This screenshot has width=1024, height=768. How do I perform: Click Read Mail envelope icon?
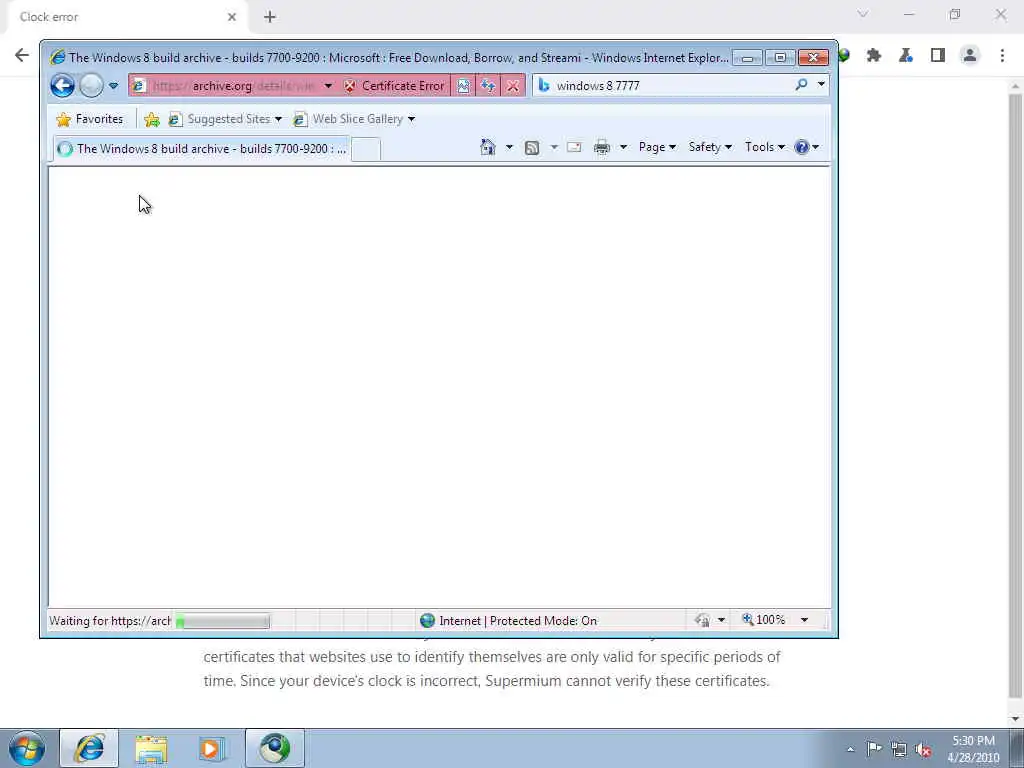point(574,148)
